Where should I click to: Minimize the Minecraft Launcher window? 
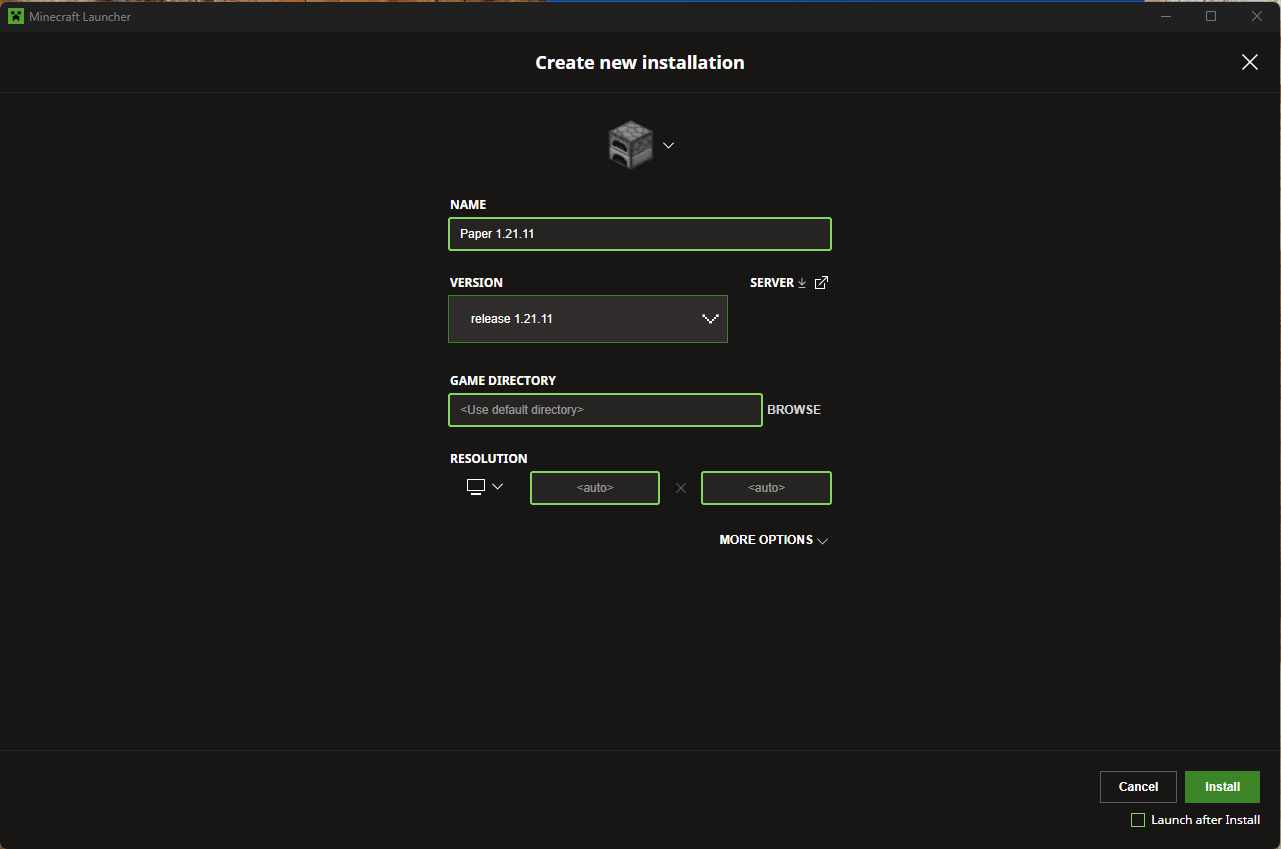point(1165,16)
